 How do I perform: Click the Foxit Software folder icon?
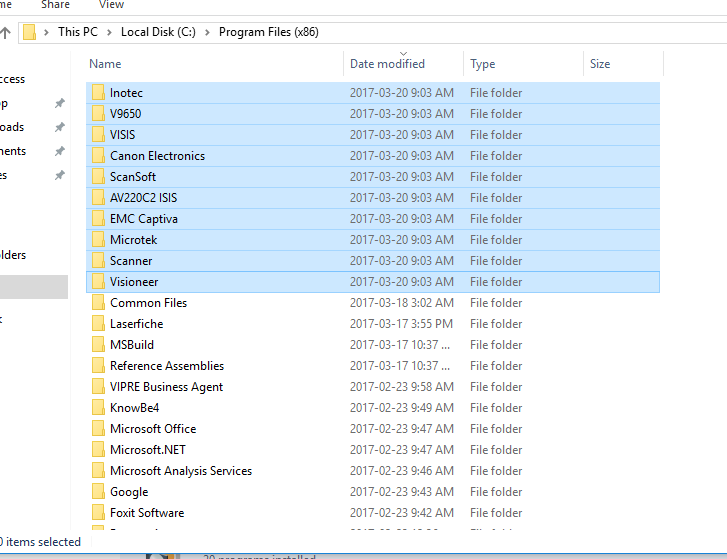pyautogui.click(x=98, y=513)
